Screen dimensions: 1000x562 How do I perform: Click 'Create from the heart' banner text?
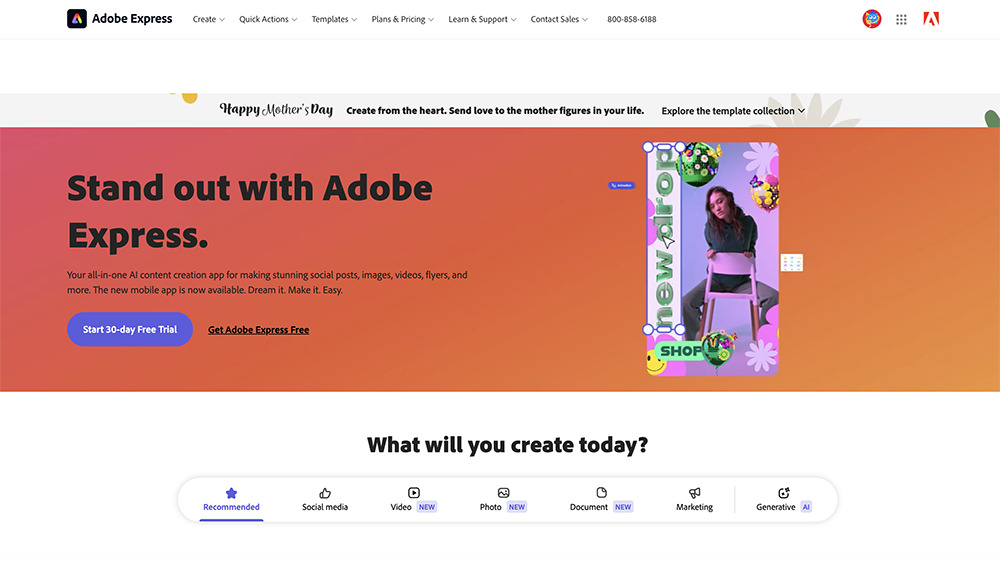(495, 110)
